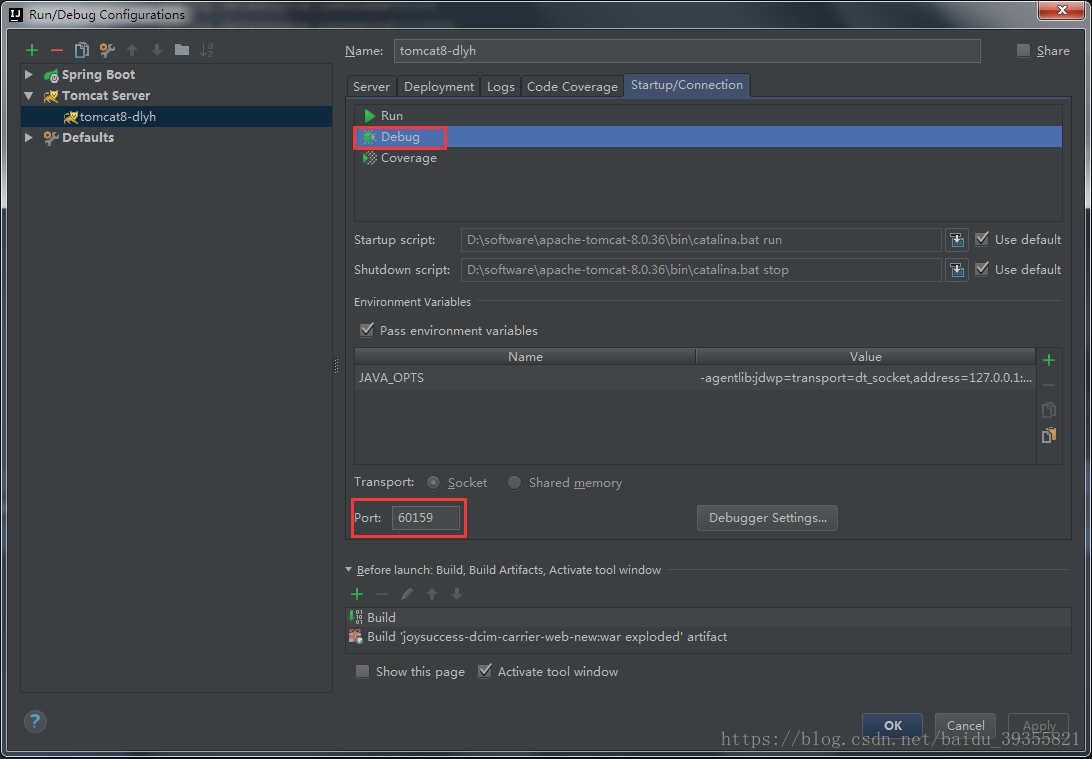Select the Build war exploded artifact row
The height and width of the screenshot is (759, 1092).
tap(708, 636)
